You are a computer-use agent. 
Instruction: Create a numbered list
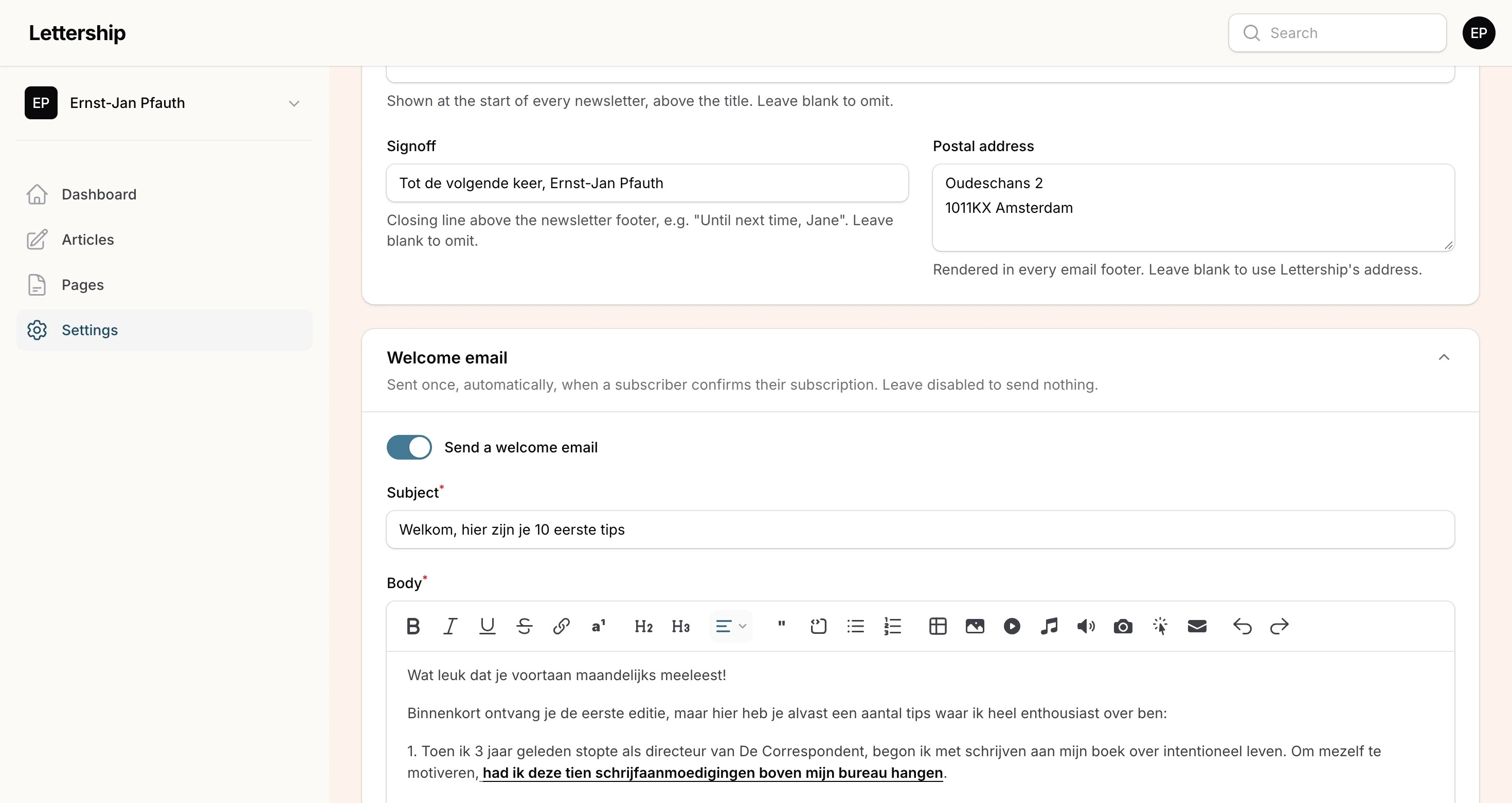point(892,626)
